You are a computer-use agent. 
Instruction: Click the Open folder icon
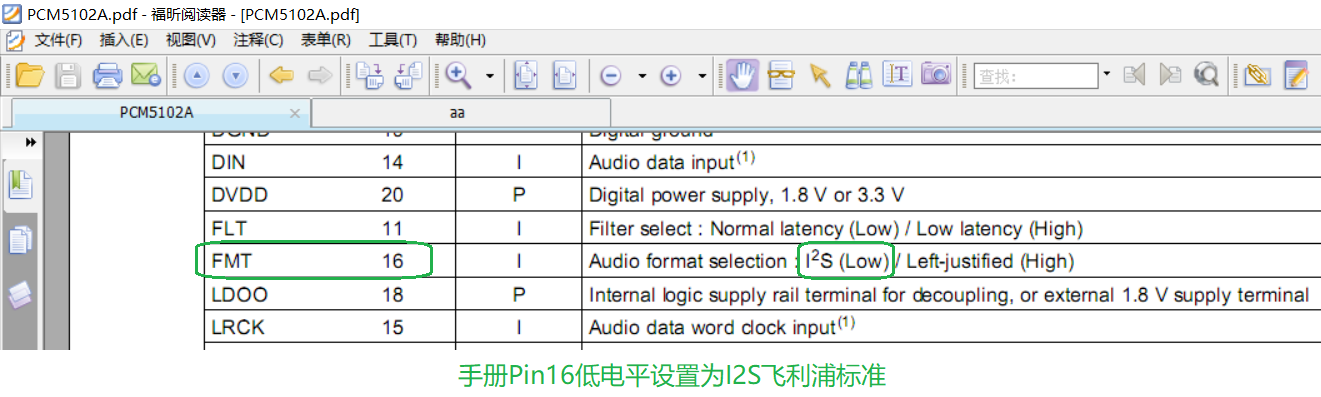[31, 75]
